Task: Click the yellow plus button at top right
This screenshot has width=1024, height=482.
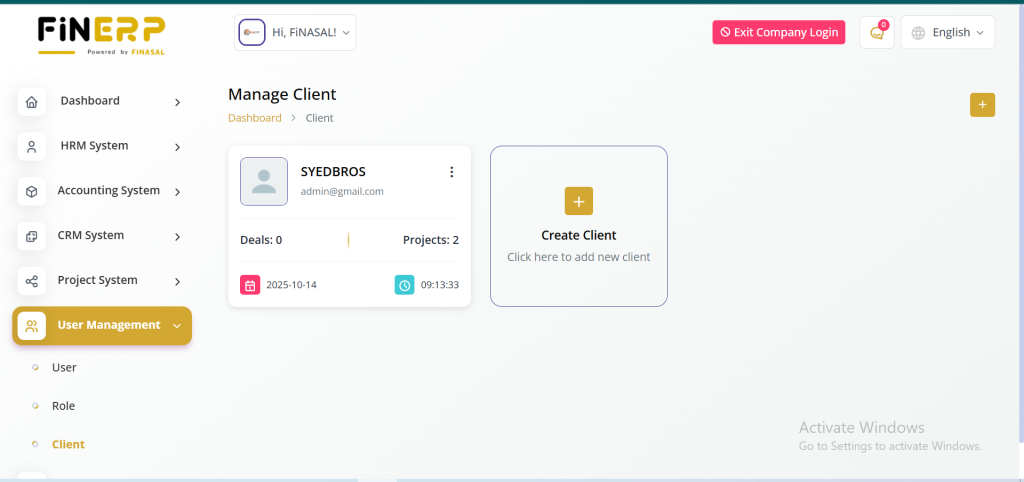Action: point(982,104)
